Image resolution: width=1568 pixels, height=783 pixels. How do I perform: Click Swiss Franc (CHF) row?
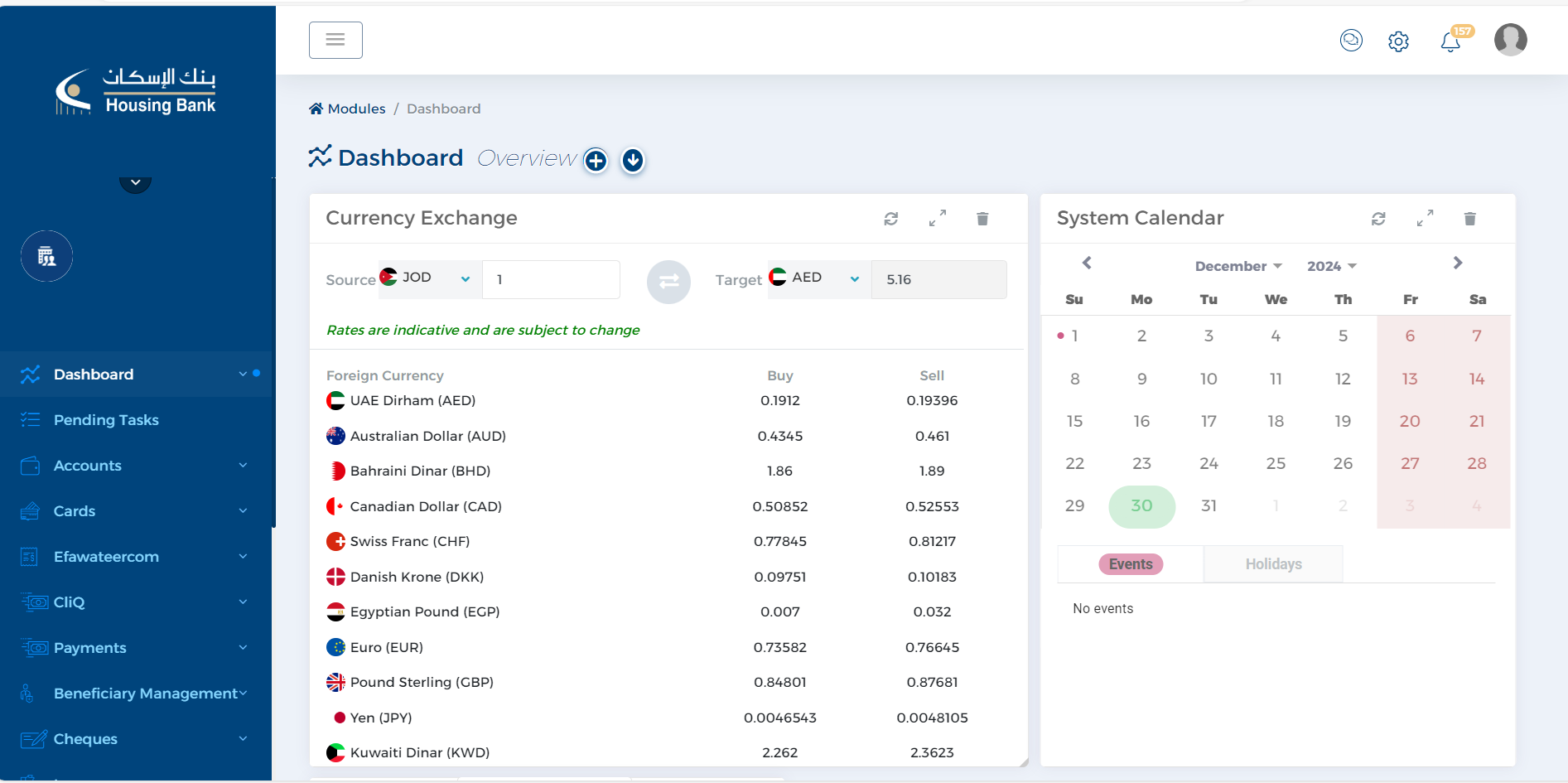tap(667, 542)
